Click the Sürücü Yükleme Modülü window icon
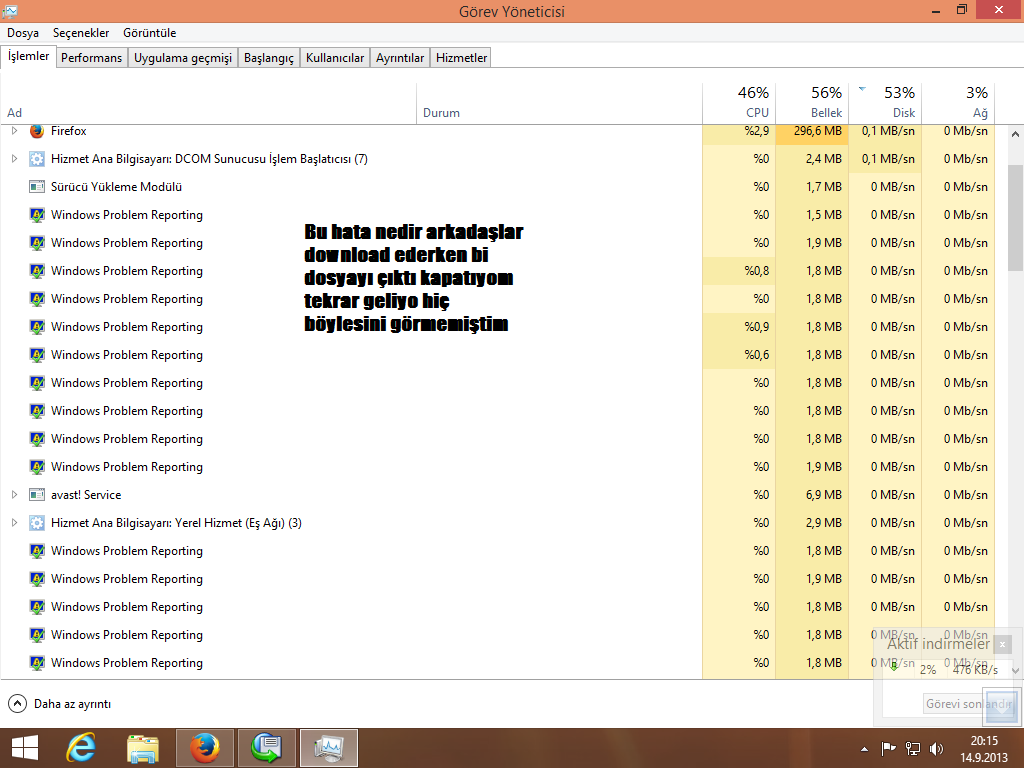The height and width of the screenshot is (768, 1024). 37,187
